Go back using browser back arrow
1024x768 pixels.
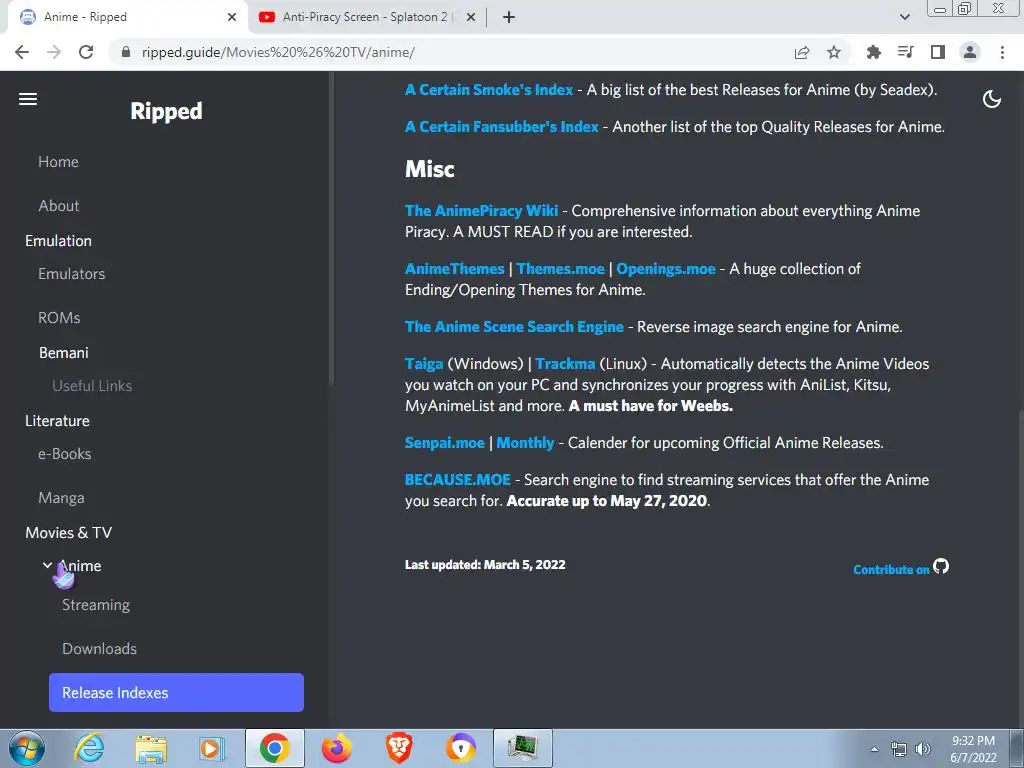tap(22, 52)
